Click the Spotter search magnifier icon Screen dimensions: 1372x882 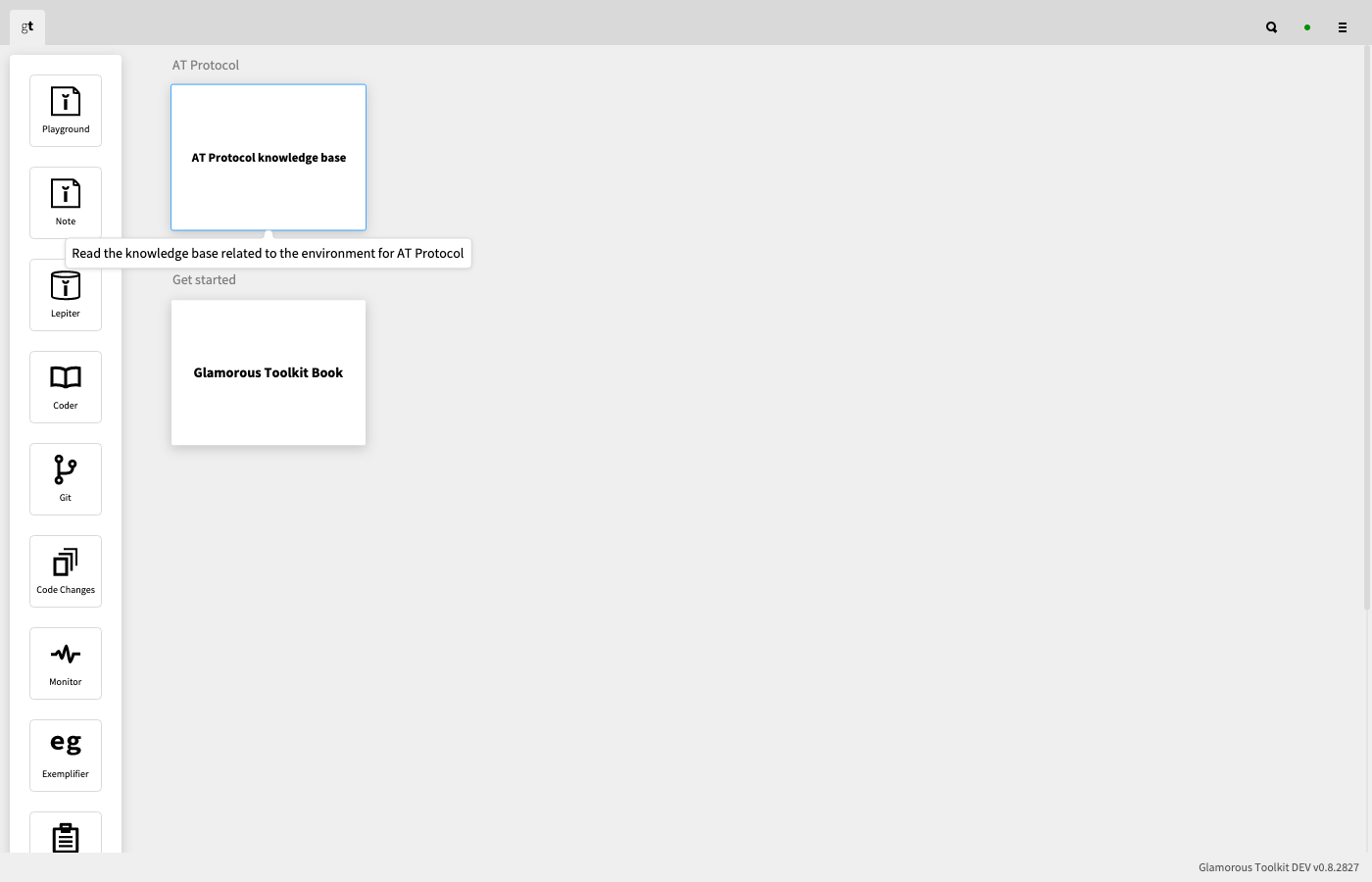(1272, 27)
